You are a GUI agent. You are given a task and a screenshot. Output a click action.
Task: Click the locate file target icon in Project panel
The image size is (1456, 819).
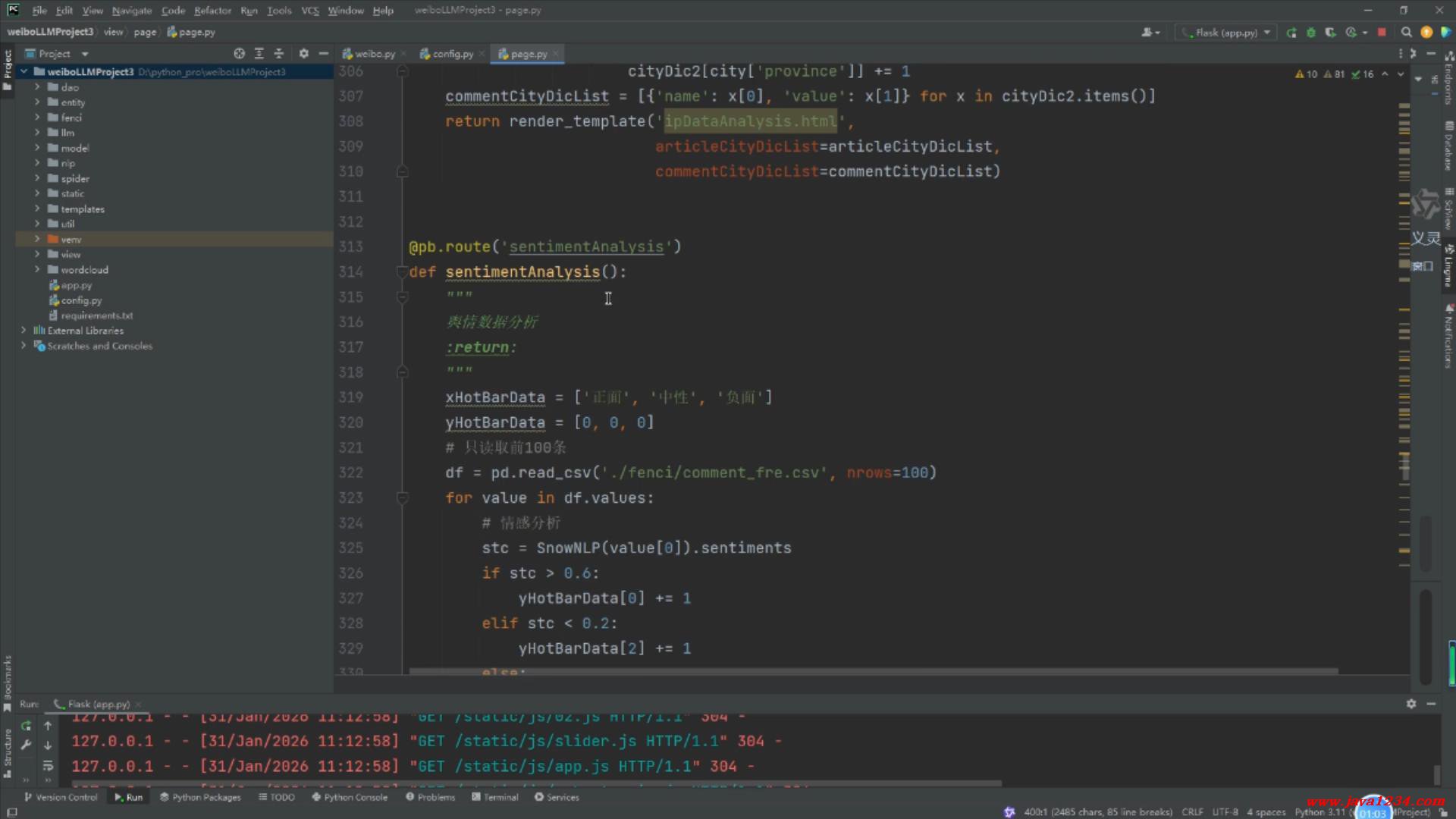(239, 54)
